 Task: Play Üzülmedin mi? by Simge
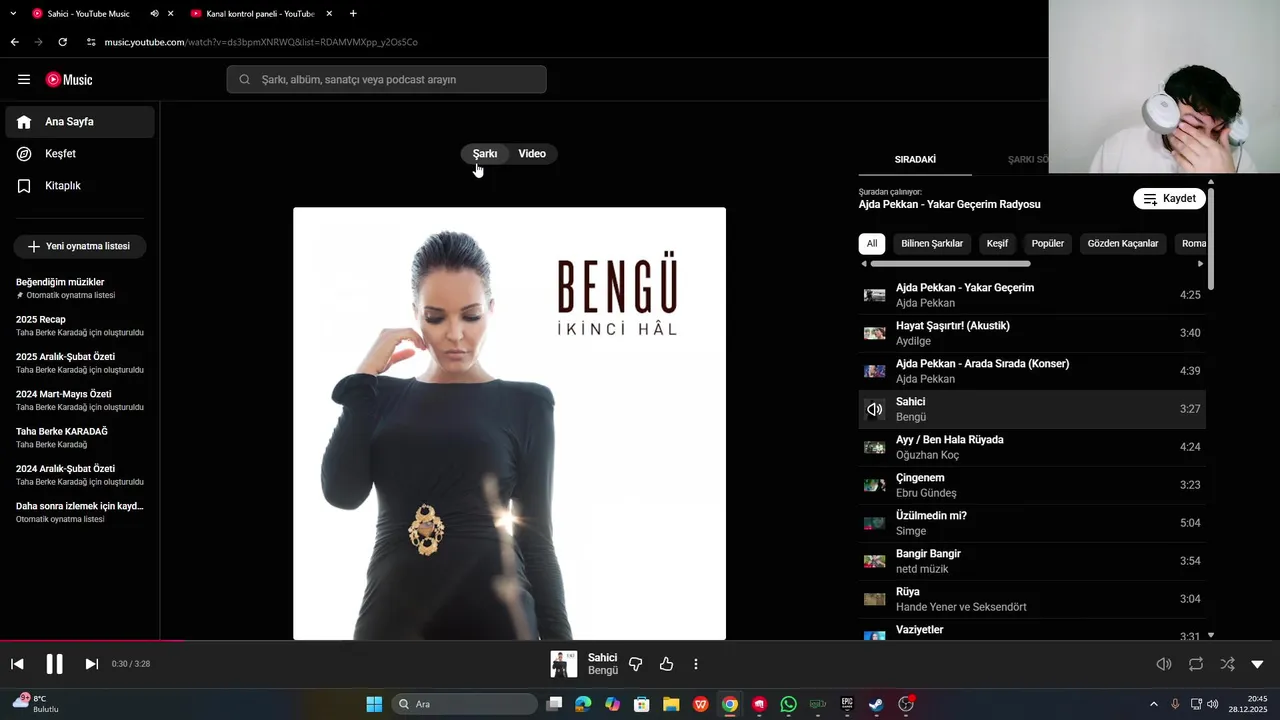point(1032,523)
